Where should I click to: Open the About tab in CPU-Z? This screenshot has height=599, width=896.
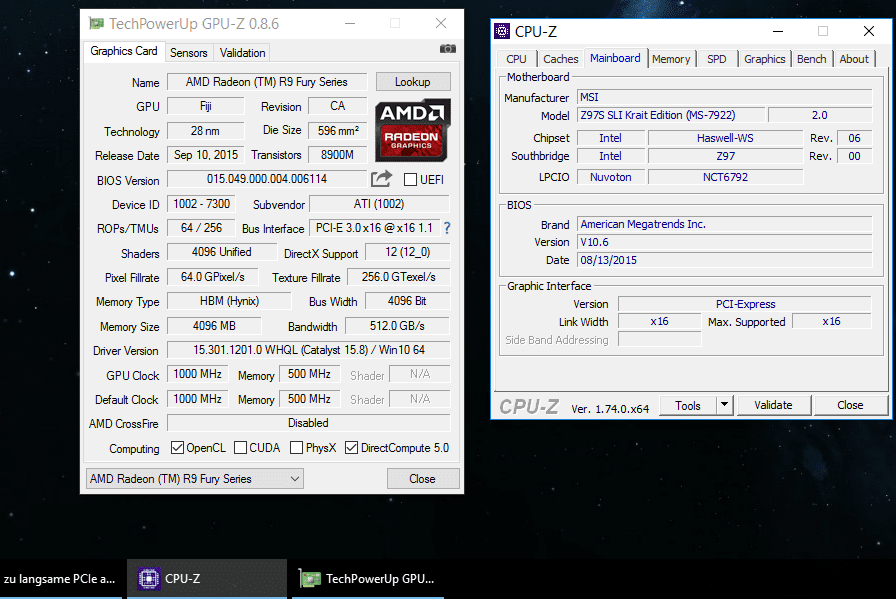[854, 59]
